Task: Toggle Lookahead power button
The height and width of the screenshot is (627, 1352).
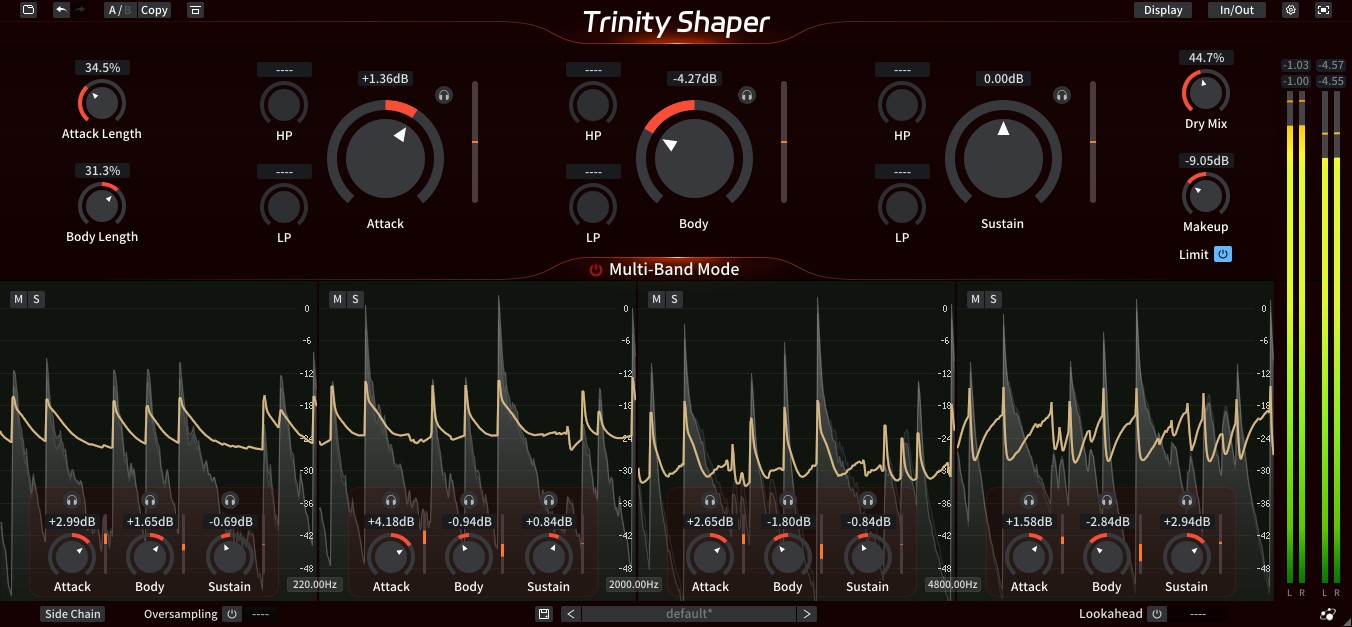Action: pyautogui.click(x=1157, y=614)
